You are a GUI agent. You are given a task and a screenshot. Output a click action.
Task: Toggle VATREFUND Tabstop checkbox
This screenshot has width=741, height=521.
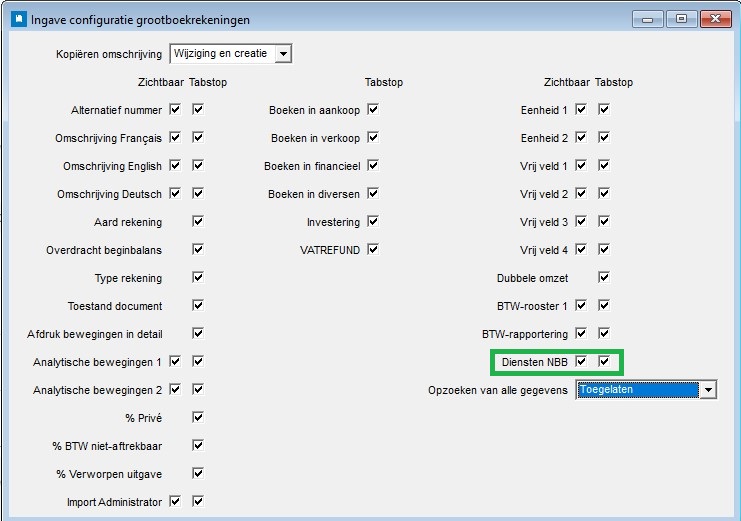coord(373,249)
